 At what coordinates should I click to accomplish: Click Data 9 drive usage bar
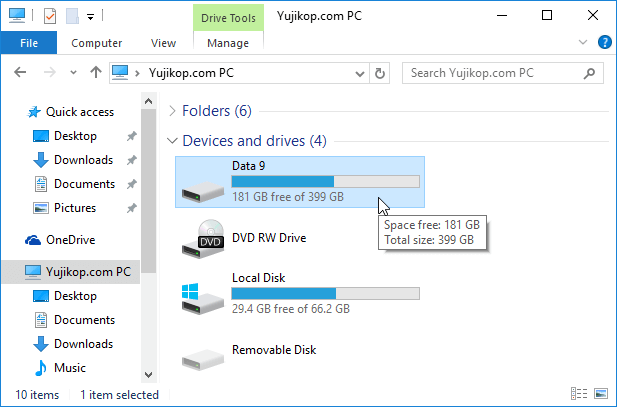325,181
